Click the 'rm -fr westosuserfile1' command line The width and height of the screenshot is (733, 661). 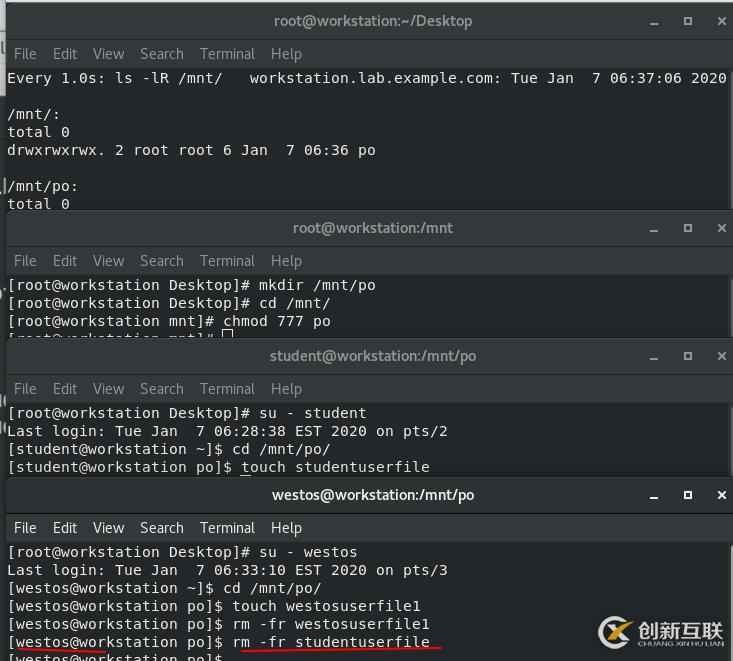[x=218, y=624]
